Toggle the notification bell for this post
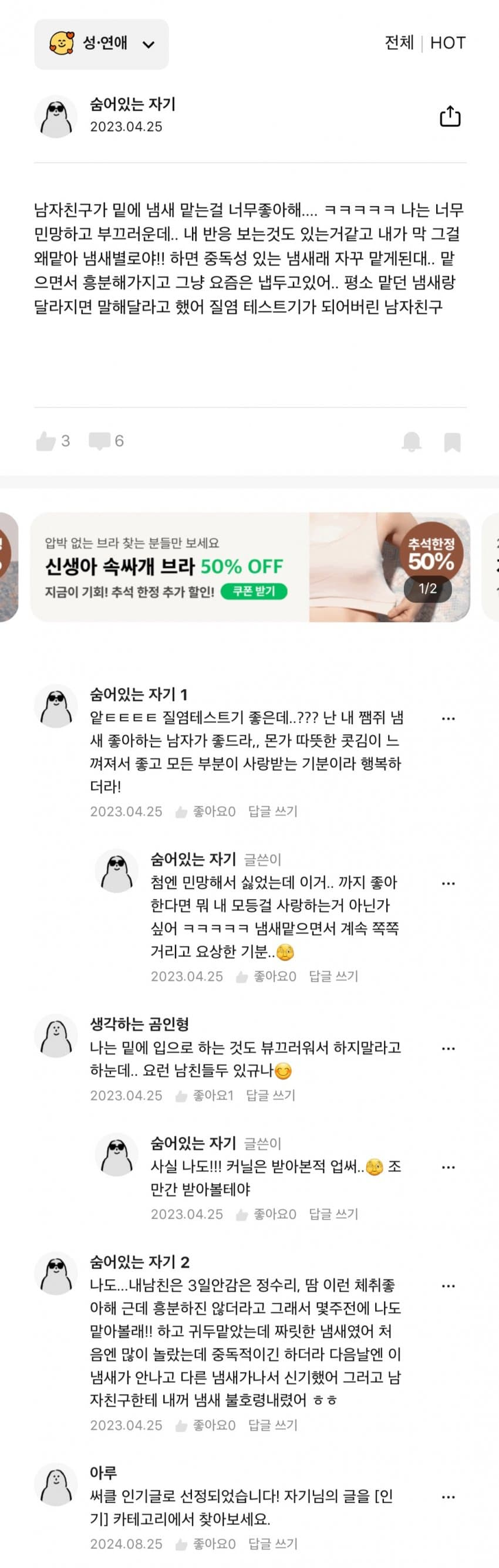 pos(412,441)
